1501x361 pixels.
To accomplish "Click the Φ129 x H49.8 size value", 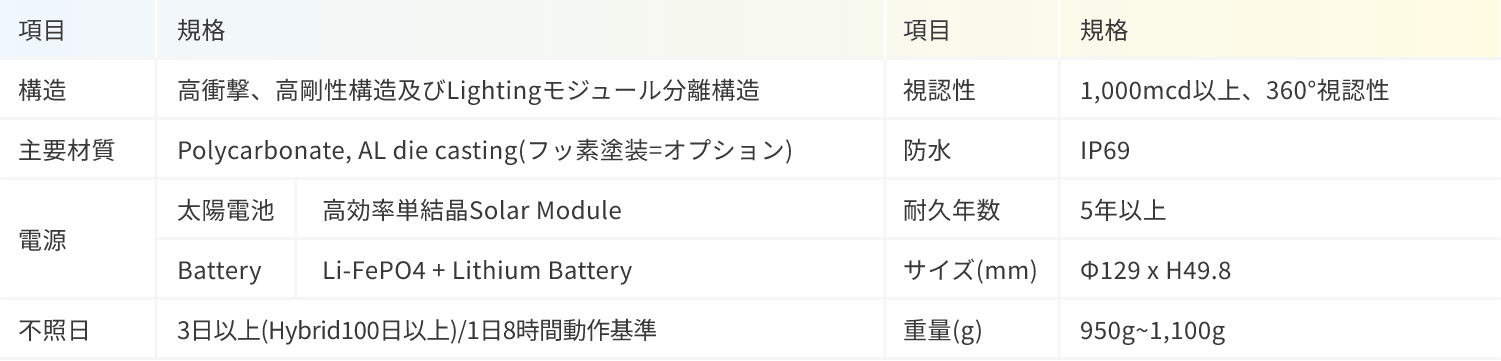I will point(1280,270).
